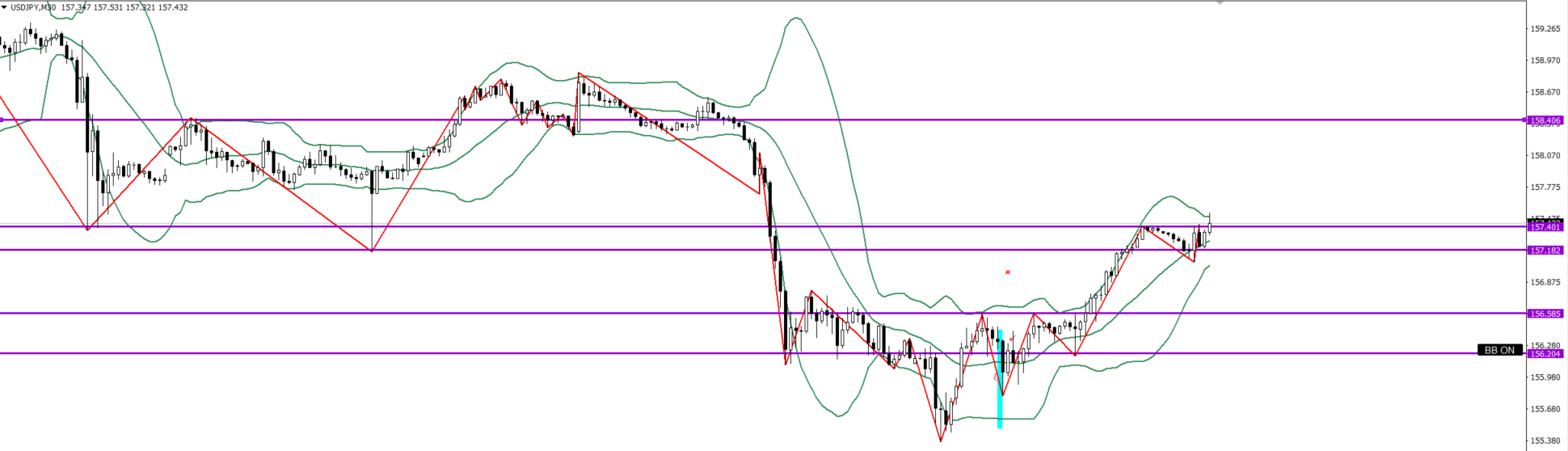Select the purple 157.401 price label

tap(1545, 227)
